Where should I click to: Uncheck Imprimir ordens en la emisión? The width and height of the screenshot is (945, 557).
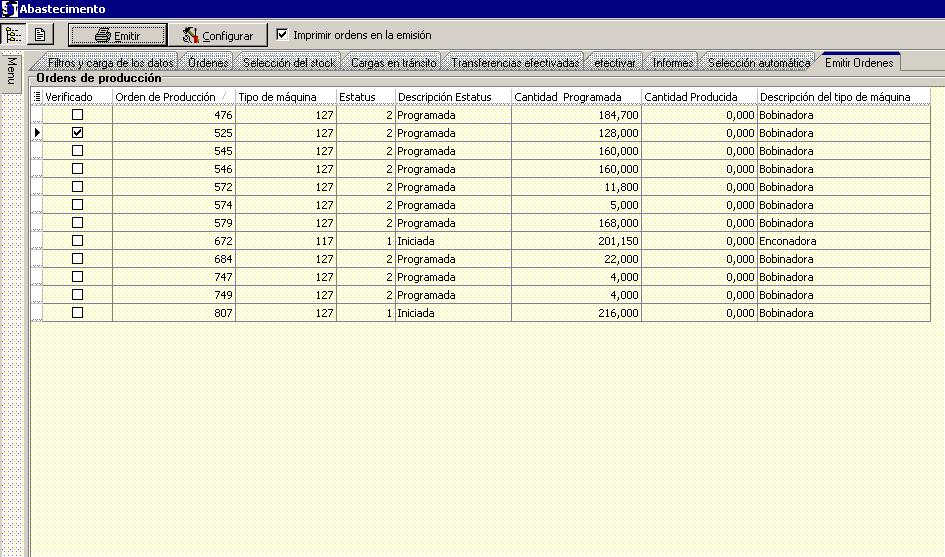[282, 35]
